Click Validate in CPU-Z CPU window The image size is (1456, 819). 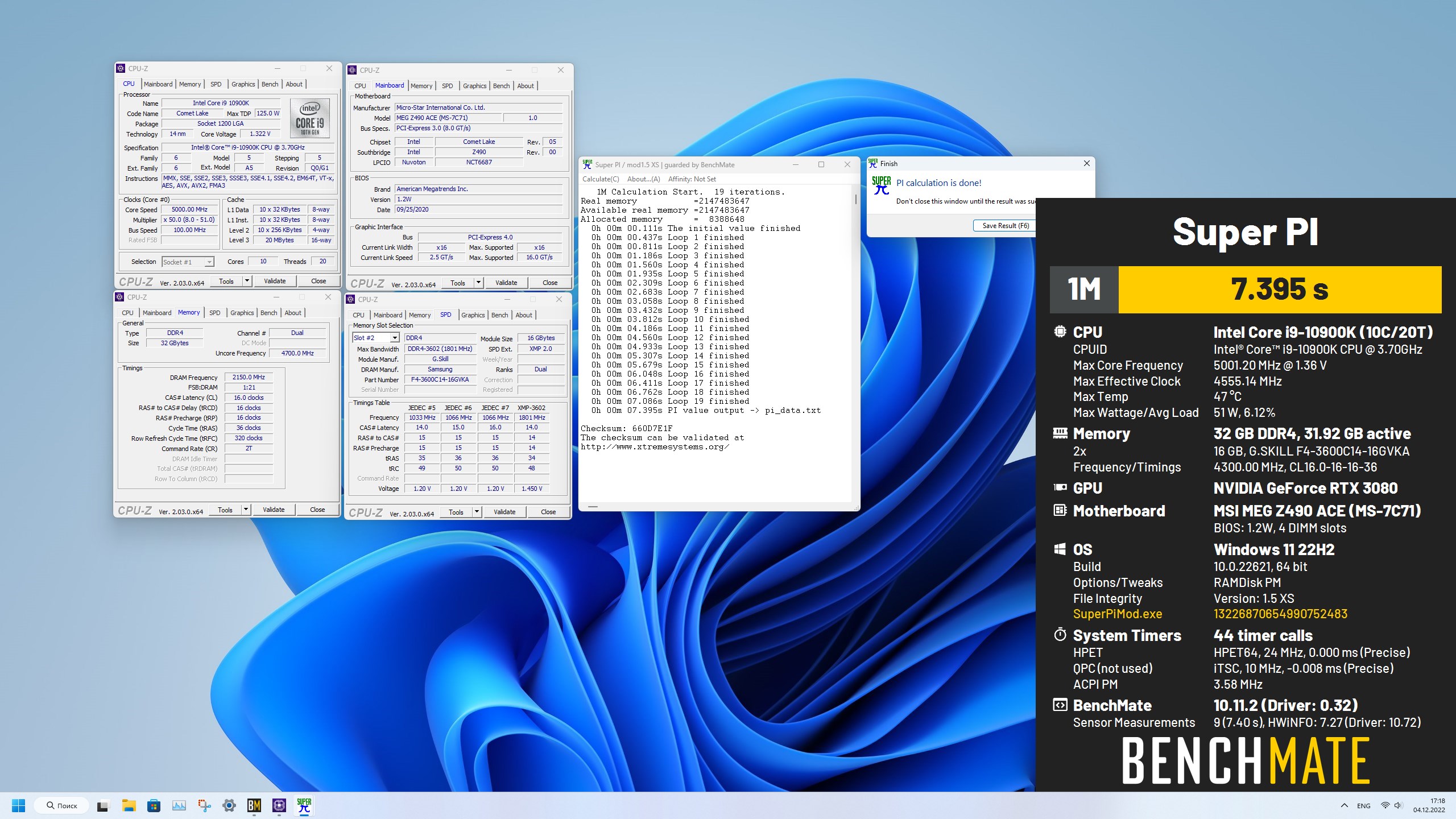click(275, 281)
